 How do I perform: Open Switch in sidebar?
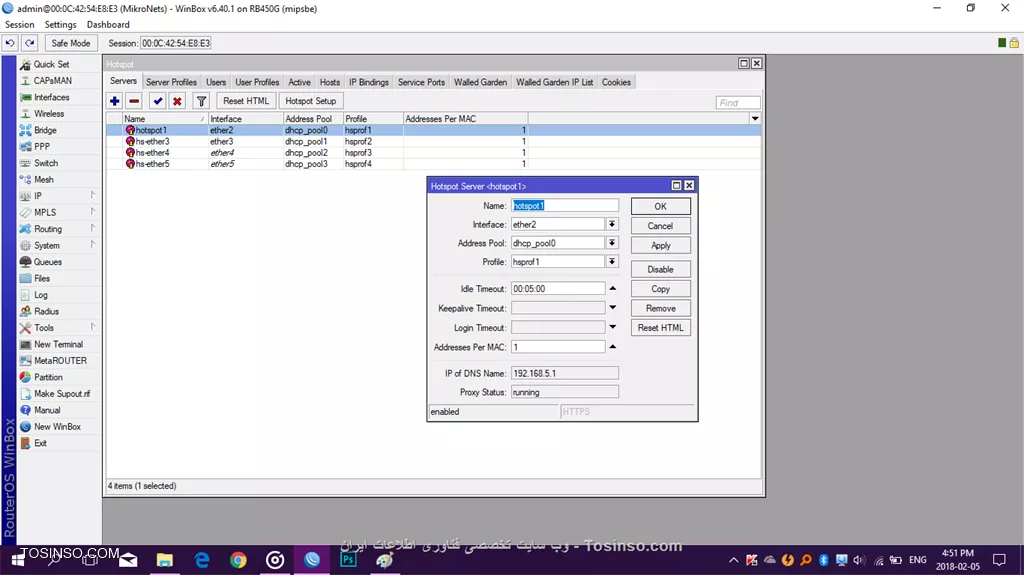coord(46,163)
